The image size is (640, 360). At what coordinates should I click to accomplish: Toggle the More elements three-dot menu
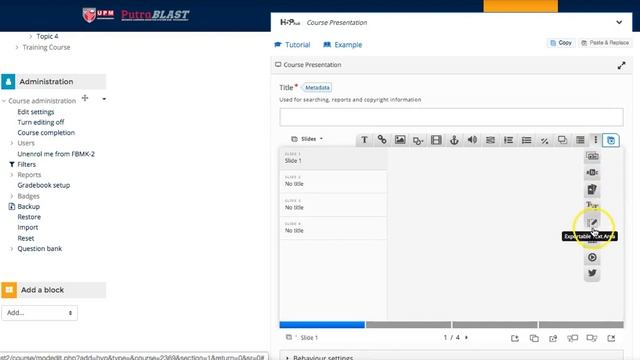point(596,140)
